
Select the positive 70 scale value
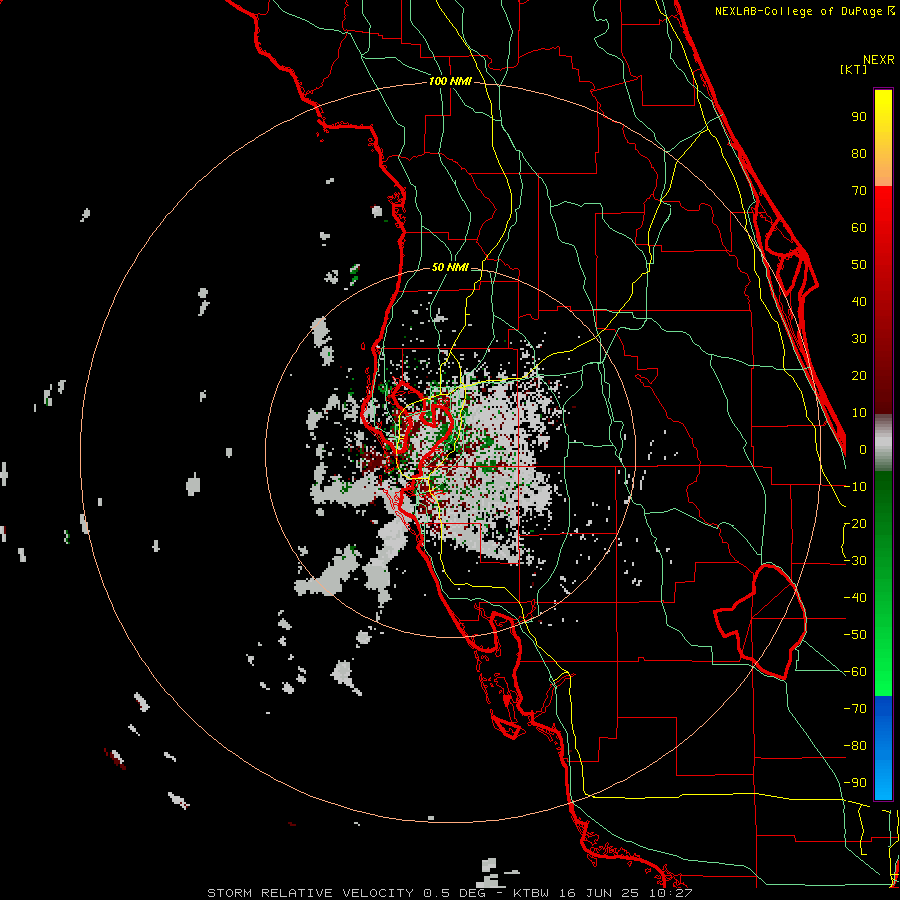pos(859,191)
